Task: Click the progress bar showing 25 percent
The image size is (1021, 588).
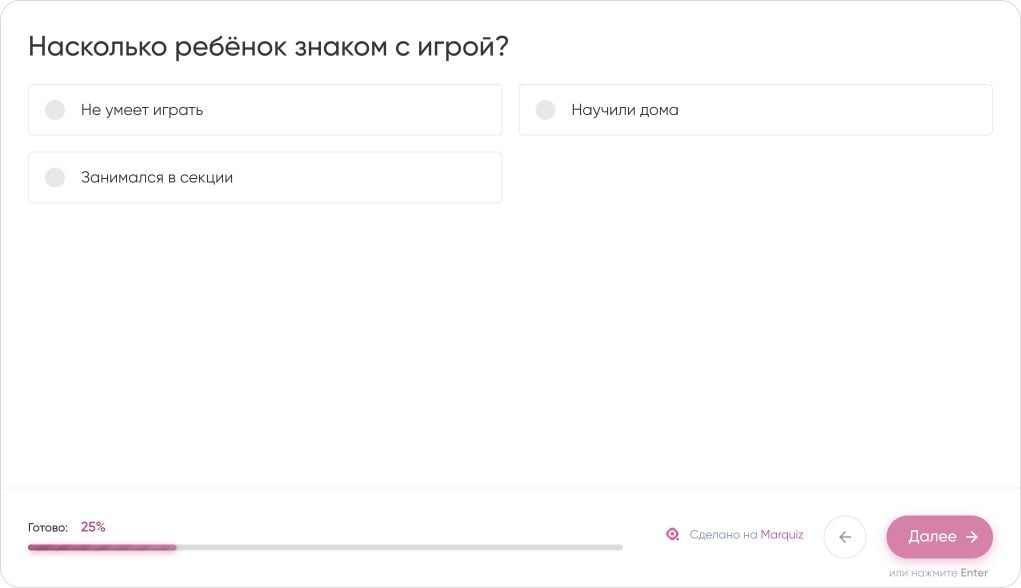Action: (x=325, y=548)
